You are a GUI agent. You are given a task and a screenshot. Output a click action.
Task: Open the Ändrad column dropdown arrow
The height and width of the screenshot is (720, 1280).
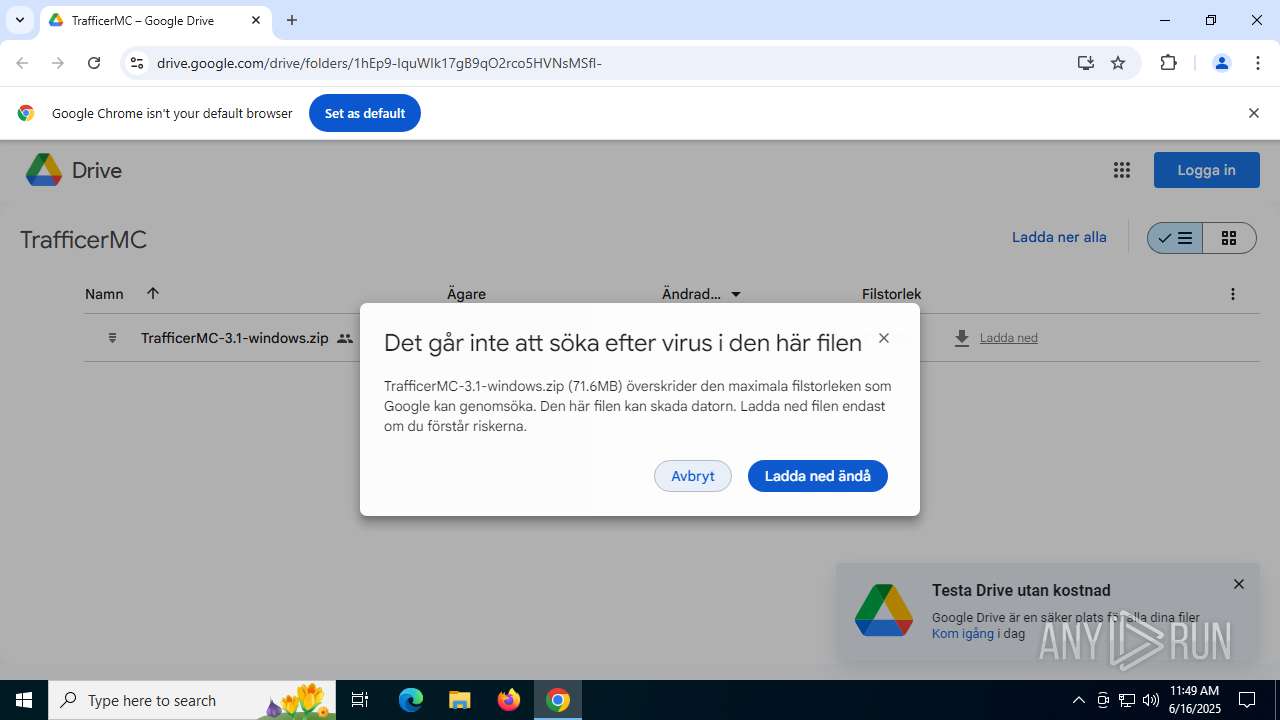click(x=736, y=294)
